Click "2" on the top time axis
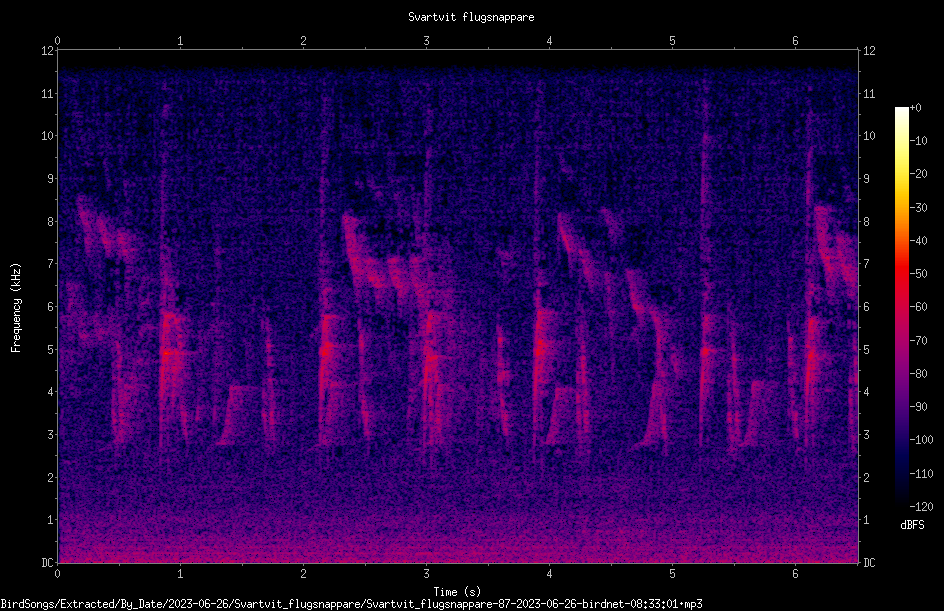The image size is (944, 611). pos(303,41)
